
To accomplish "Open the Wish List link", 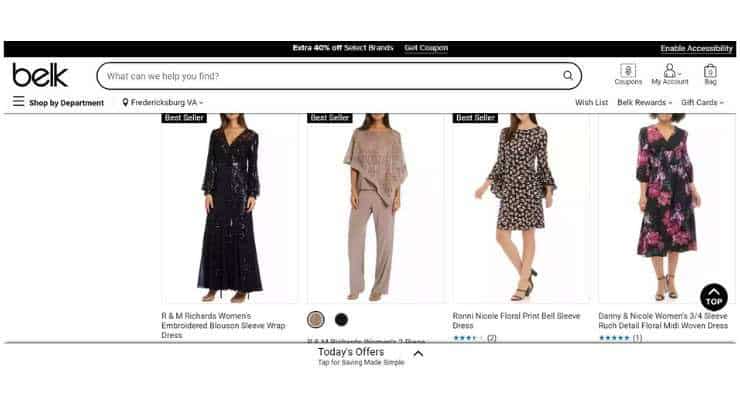I will click(591, 102).
